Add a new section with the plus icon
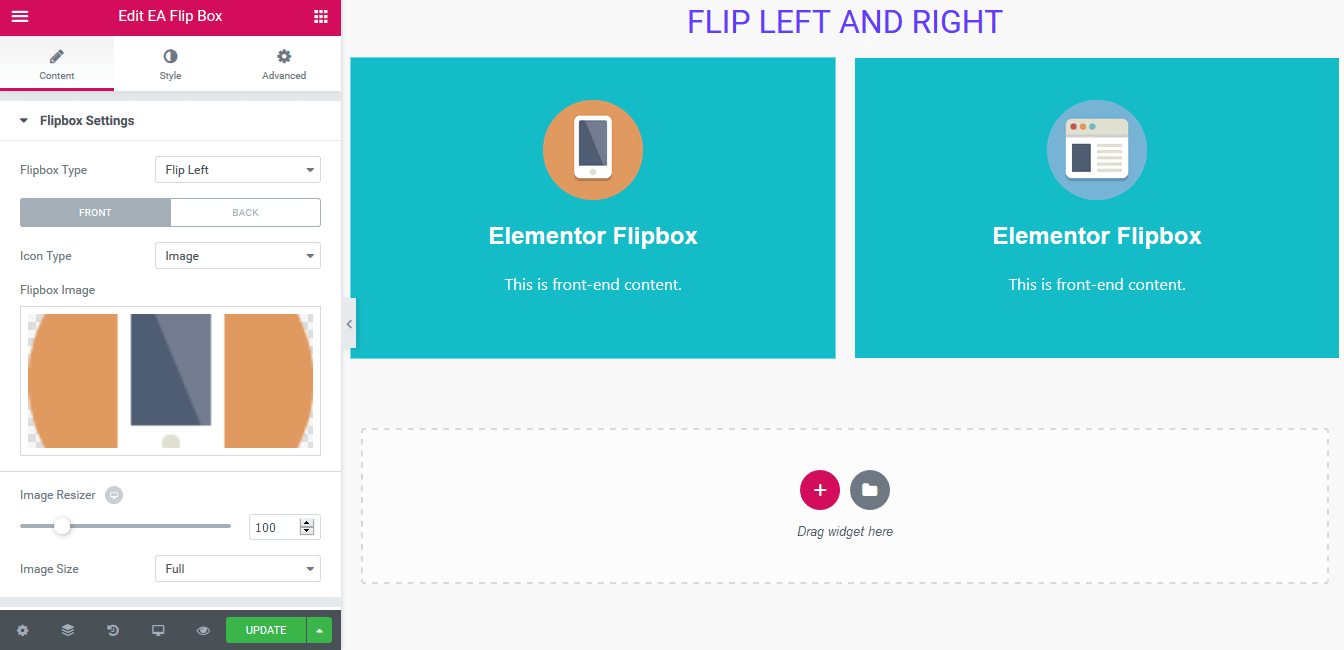 pyautogui.click(x=820, y=490)
